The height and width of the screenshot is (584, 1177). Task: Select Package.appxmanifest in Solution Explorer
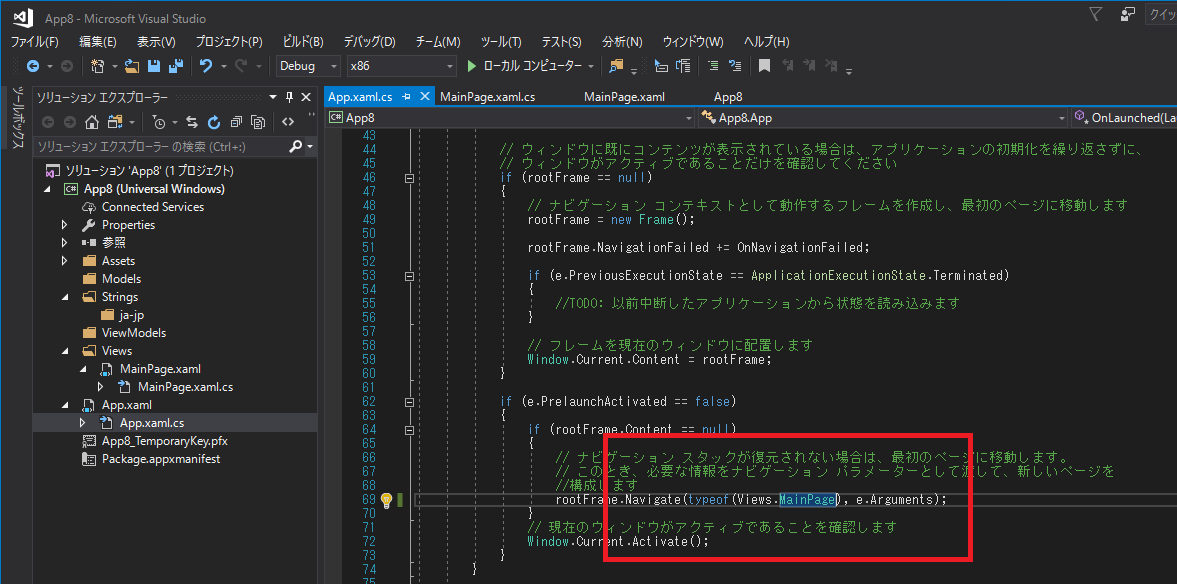pyautogui.click(x=161, y=459)
